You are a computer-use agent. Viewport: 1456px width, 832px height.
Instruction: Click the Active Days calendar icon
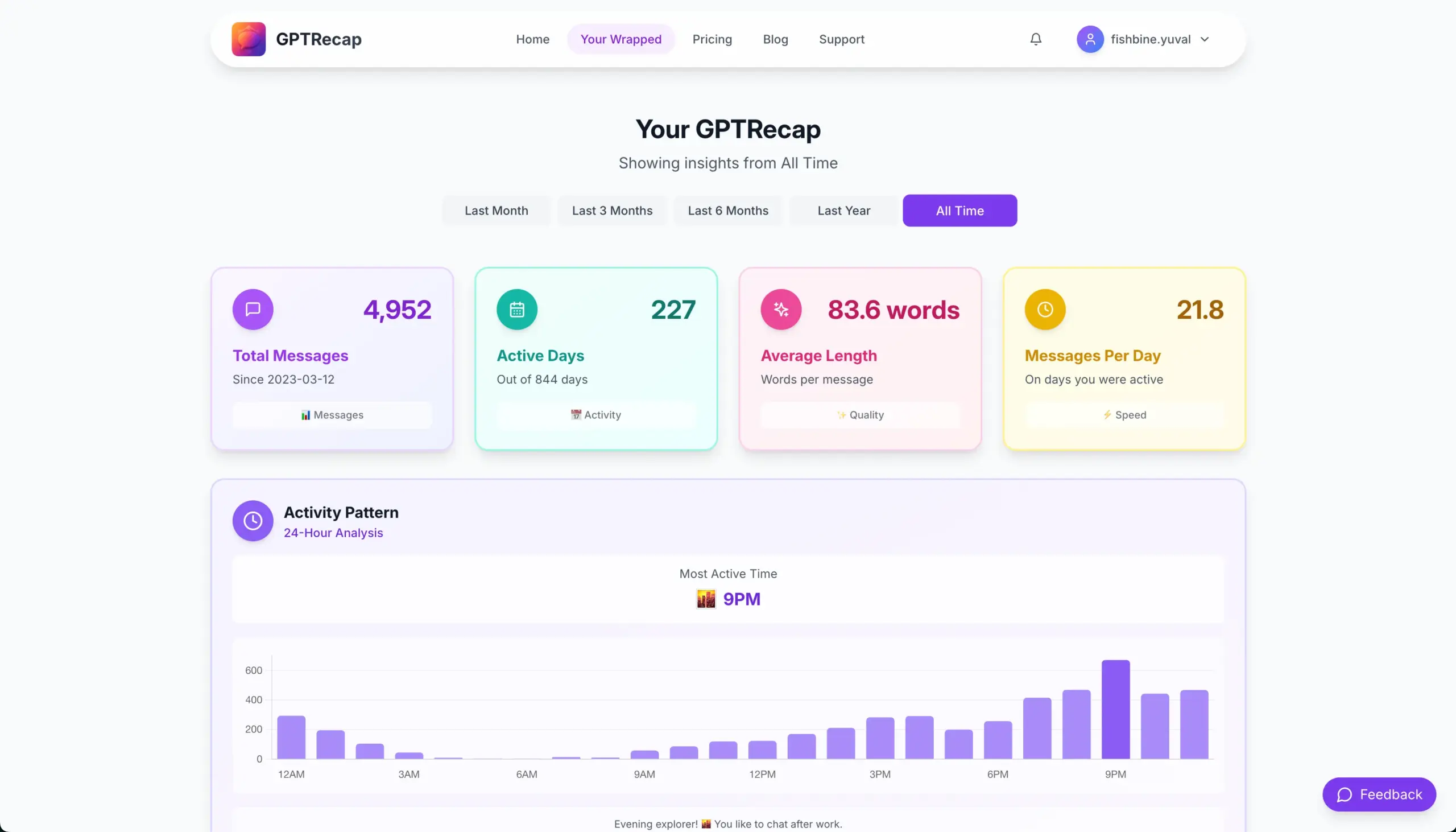pos(517,309)
